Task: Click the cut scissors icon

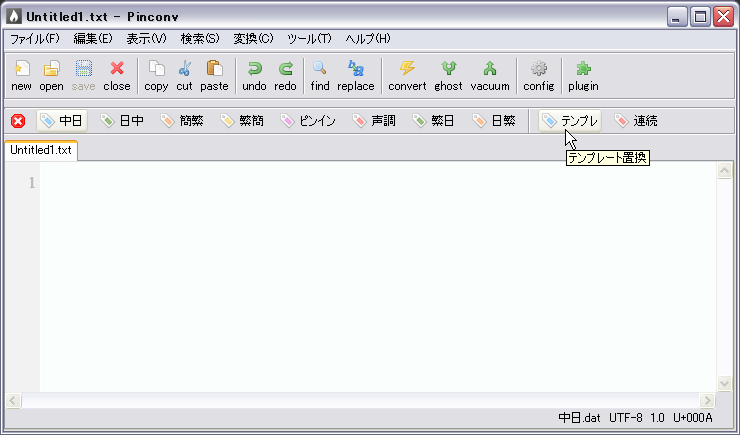Action: (x=185, y=75)
